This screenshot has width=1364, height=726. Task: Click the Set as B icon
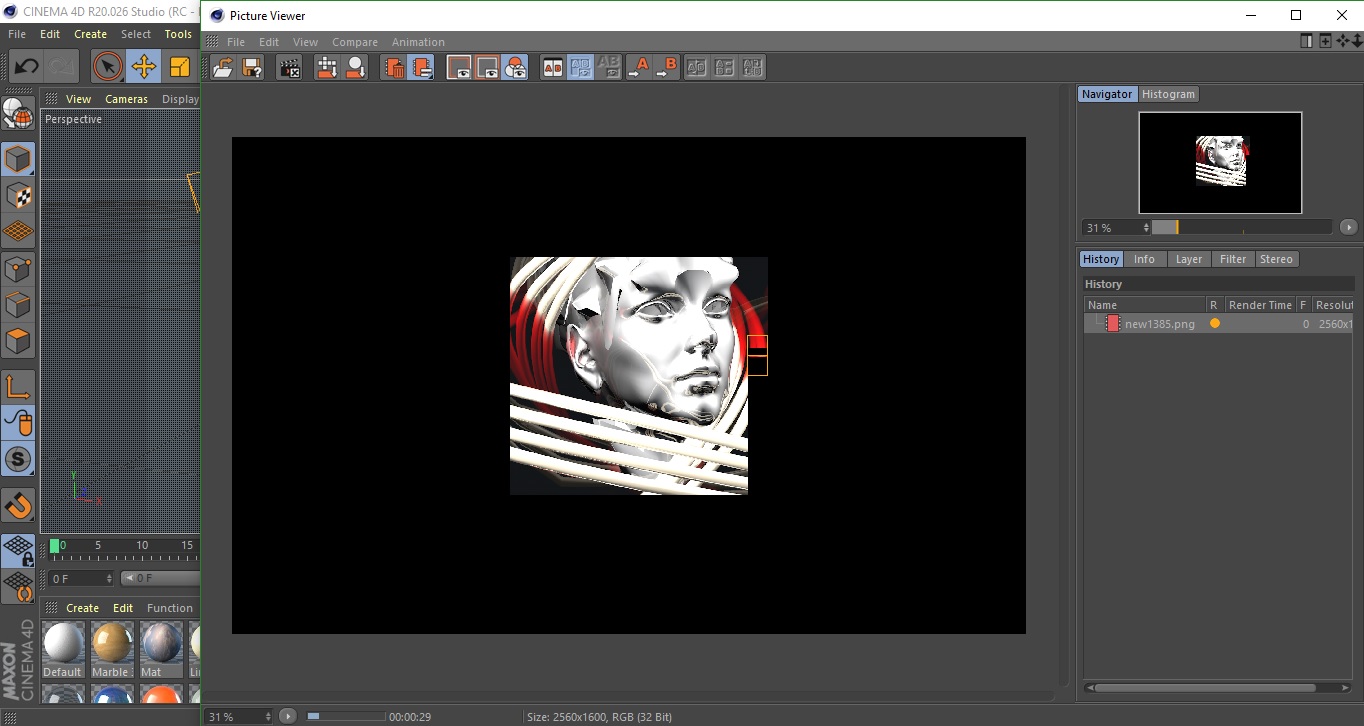tap(666, 67)
